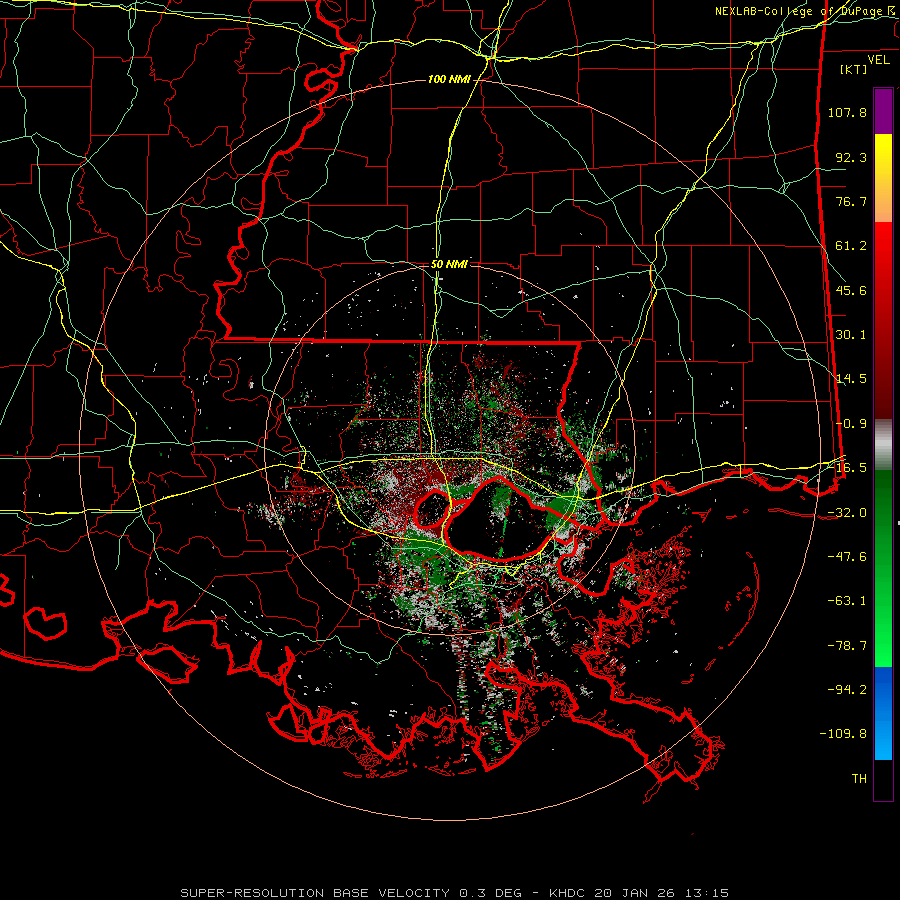
Task: Click the blue segment of the color bar
Action: (883, 713)
